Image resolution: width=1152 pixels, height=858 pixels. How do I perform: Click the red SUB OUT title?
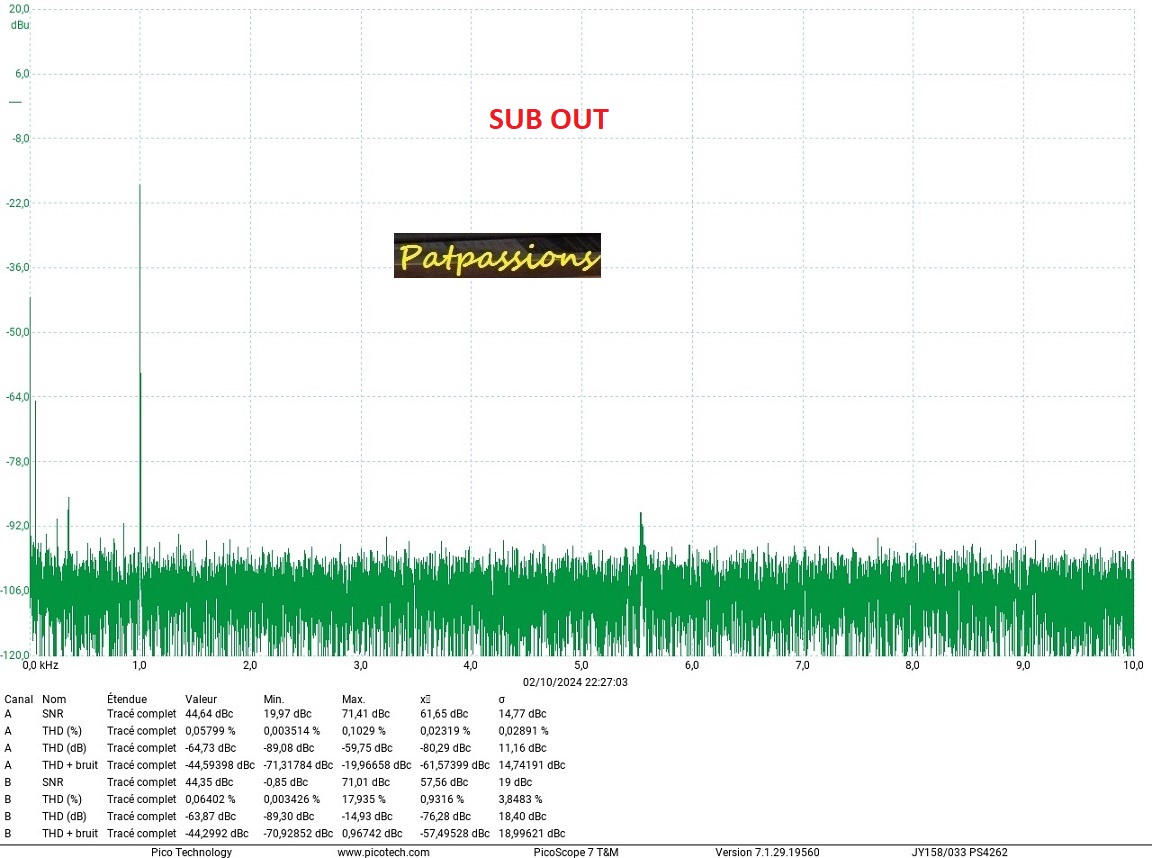pyautogui.click(x=548, y=119)
